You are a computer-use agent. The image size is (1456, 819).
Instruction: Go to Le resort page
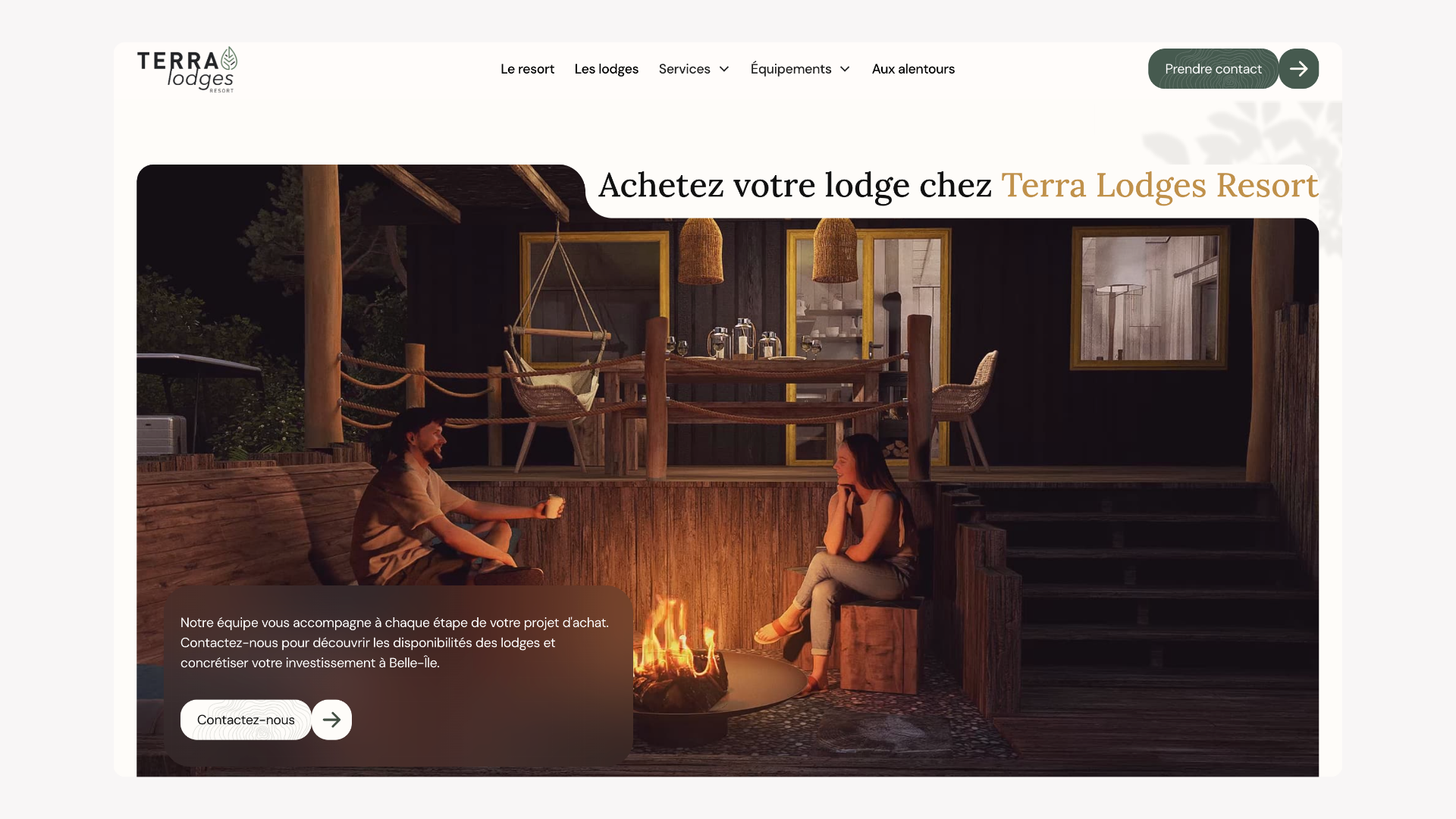click(527, 69)
